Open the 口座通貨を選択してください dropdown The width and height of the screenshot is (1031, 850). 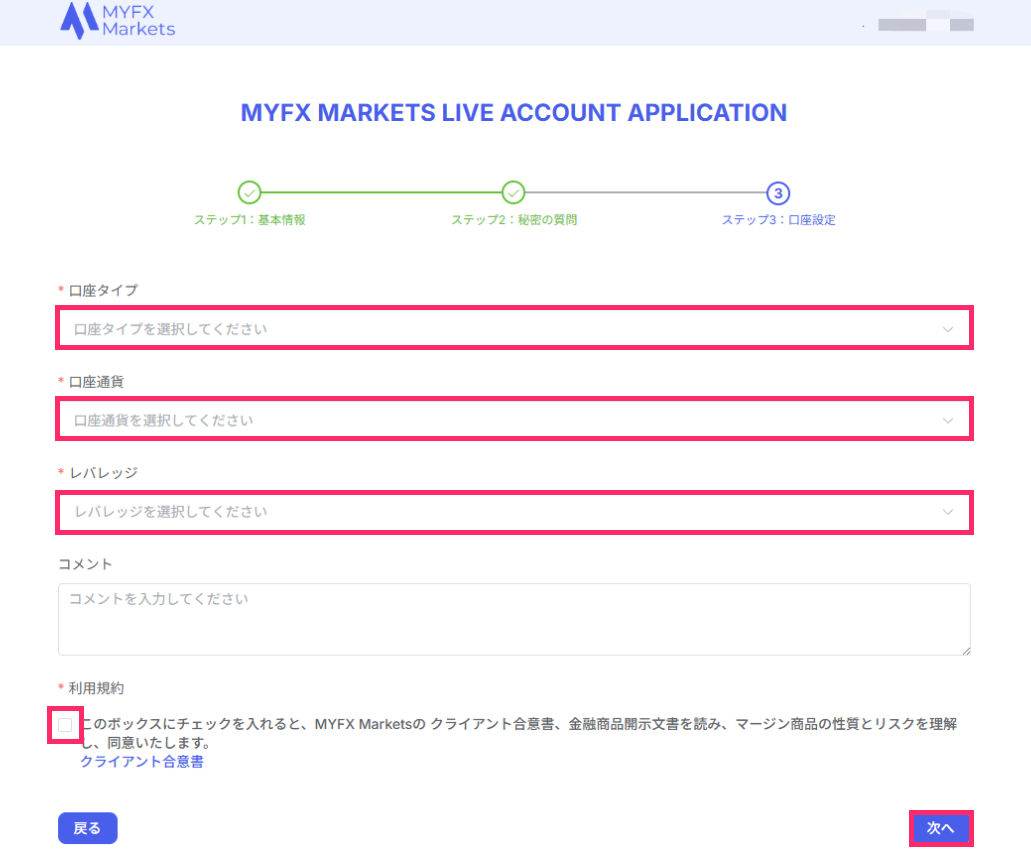500,421
